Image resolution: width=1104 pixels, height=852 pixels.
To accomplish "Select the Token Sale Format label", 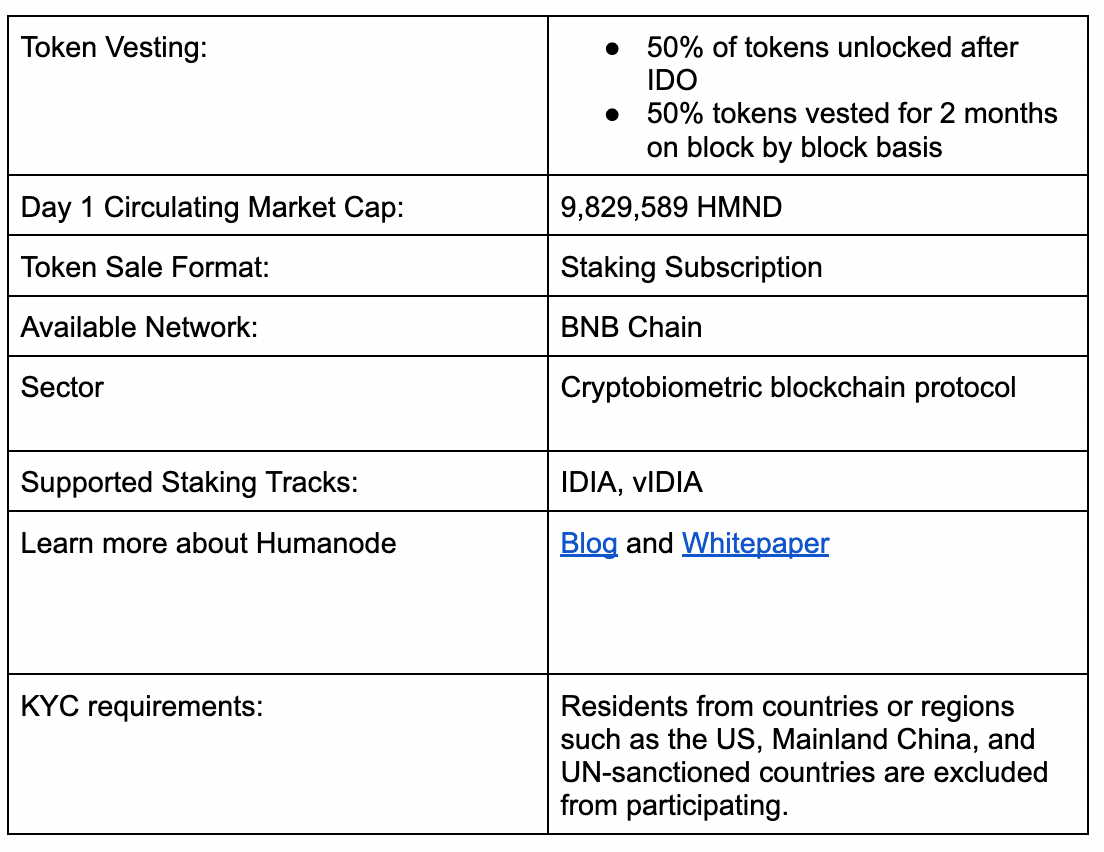I will point(143,268).
